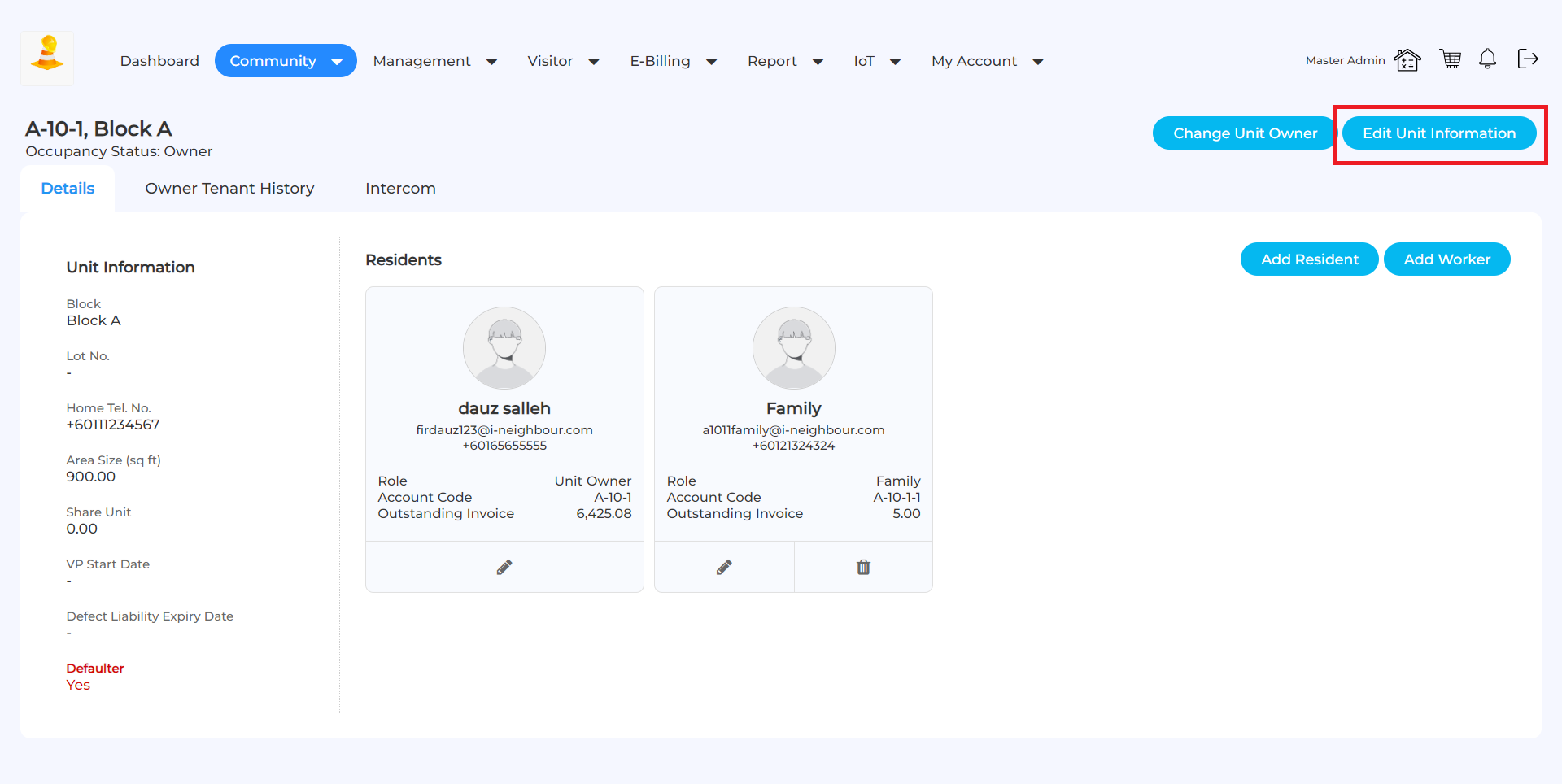1562x784 pixels.
Task: Go to the Dashboard menu item
Action: [x=159, y=61]
